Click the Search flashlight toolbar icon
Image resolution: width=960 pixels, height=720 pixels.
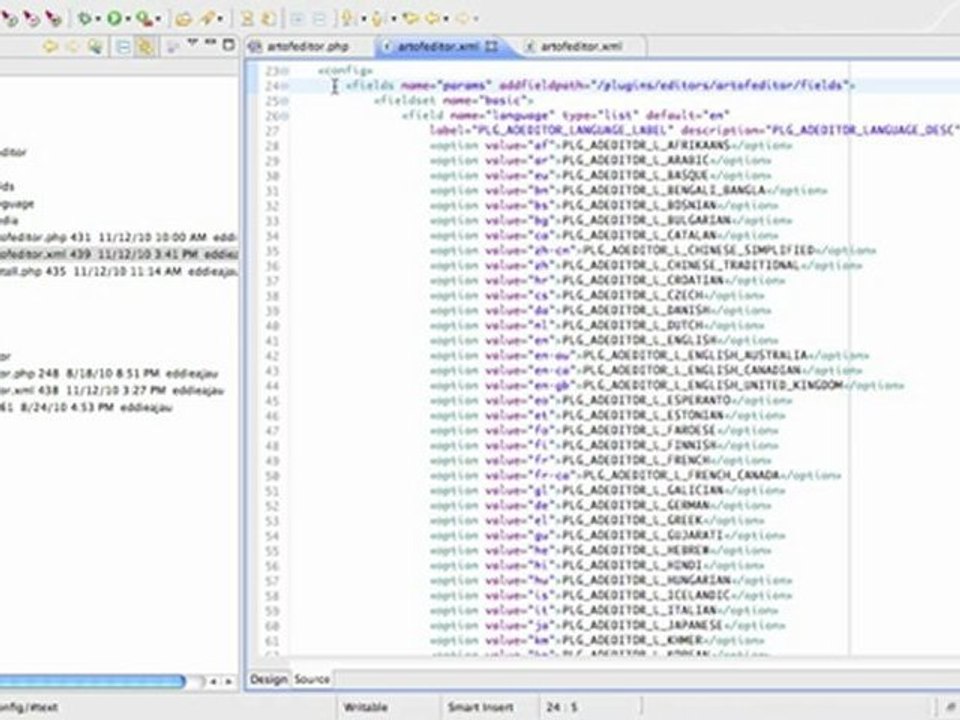(x=208, y=19)
